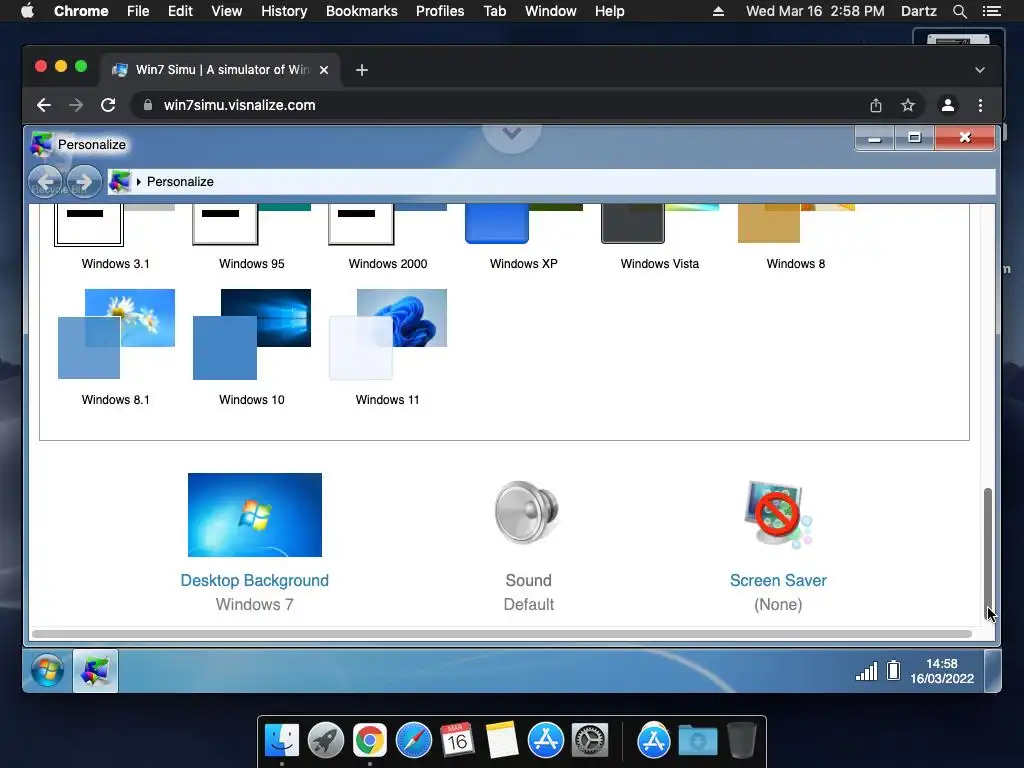Check the simulated network signal icon
Image resolution: width=1024 pixels, height=768 pixels.
point(866,671)
